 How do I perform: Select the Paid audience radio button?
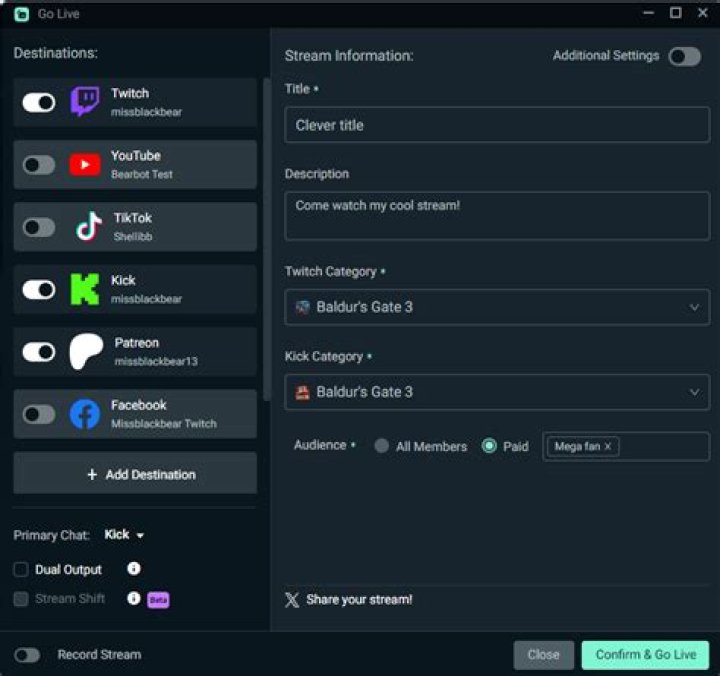(489, 445)
